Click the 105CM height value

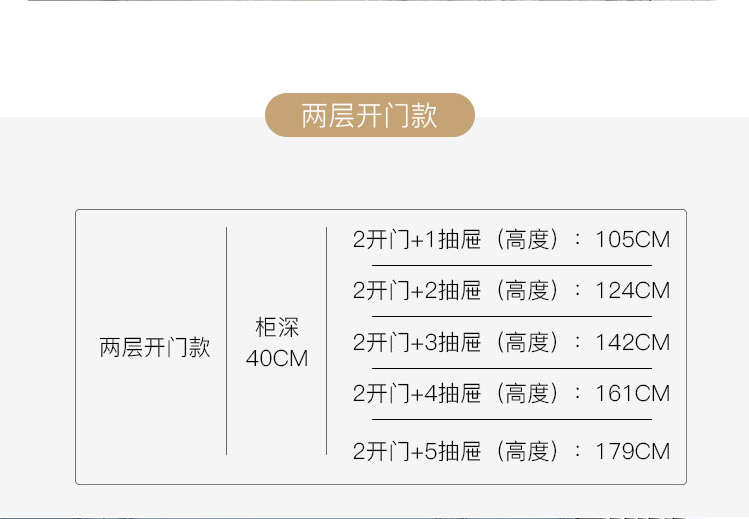[x=632, y=240]
